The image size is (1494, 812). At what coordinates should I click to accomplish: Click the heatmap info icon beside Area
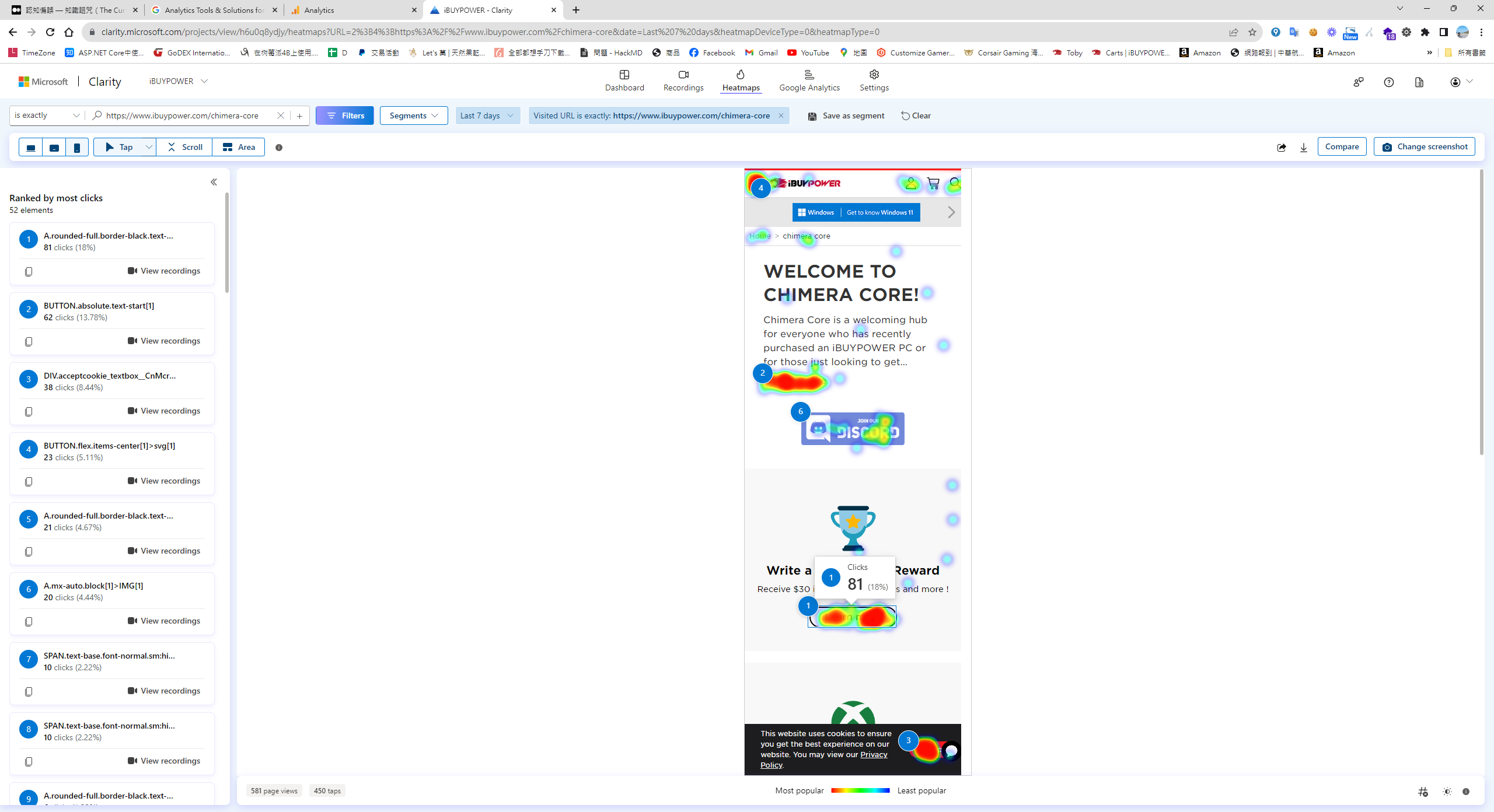coord(279,148)
